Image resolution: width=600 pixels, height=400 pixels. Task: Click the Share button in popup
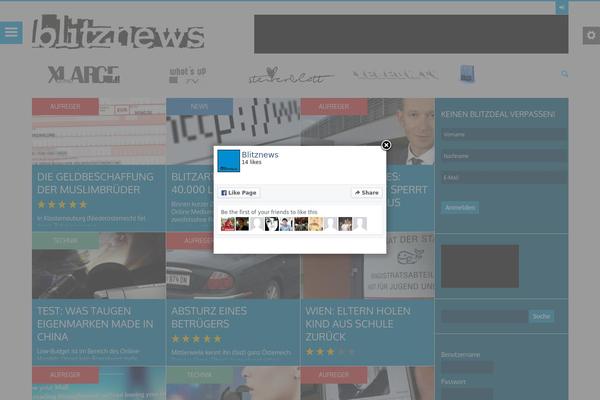pyautogui.click(x=367, y=193)
